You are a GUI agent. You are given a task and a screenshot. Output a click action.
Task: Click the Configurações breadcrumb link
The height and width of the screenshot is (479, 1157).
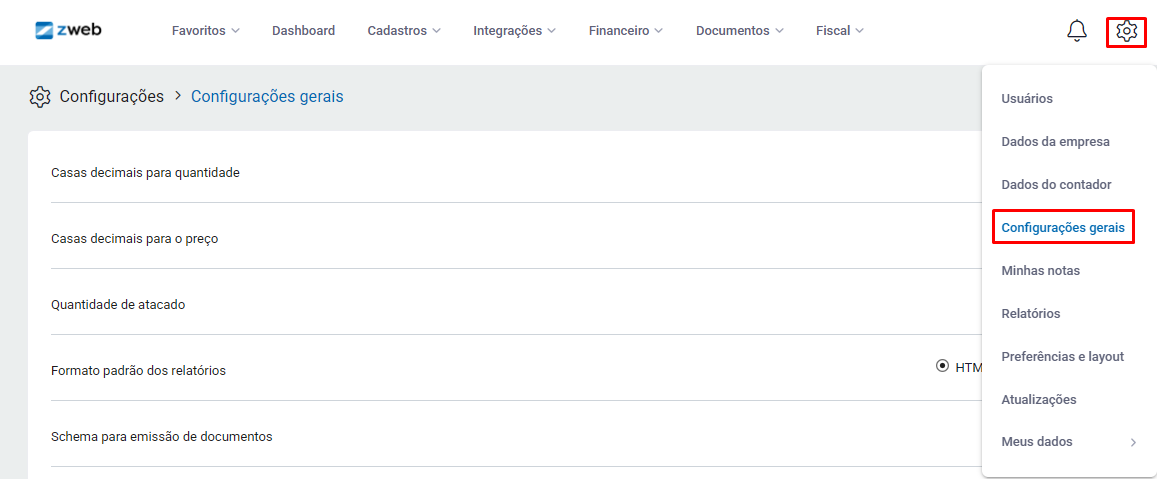tap(111, 97)
